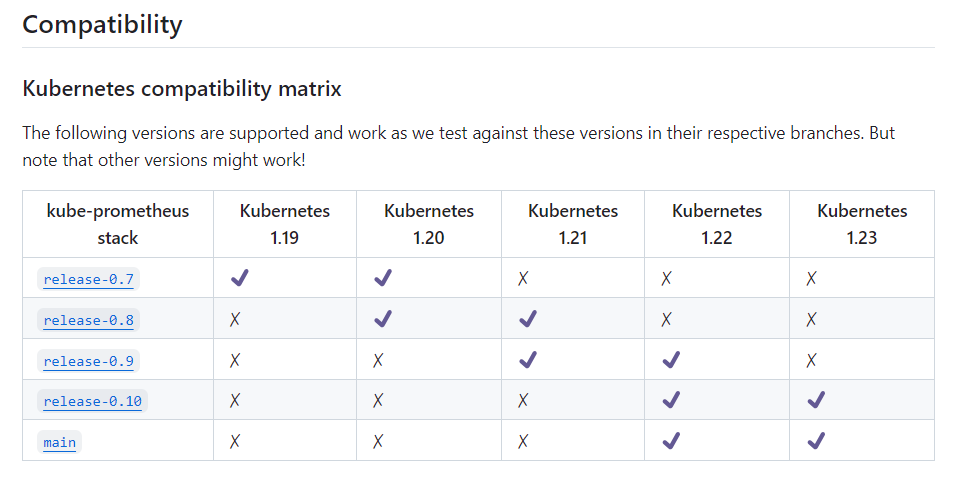
Task: Open the release-0.8 branch link
Action: click(x=88, y=321)
